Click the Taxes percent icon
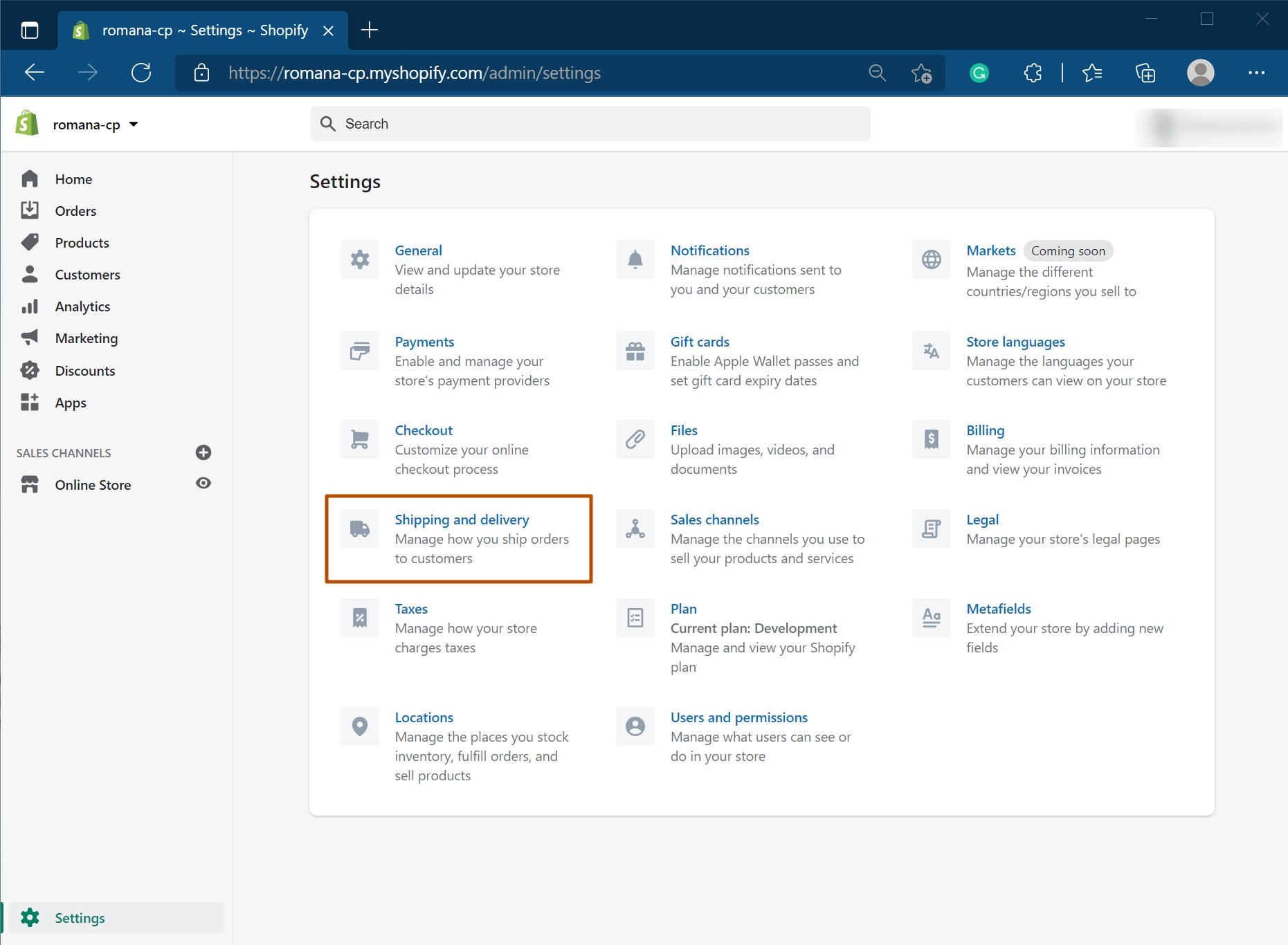The height and width of the screenshot is (945, 1288). tap(360, 618)
